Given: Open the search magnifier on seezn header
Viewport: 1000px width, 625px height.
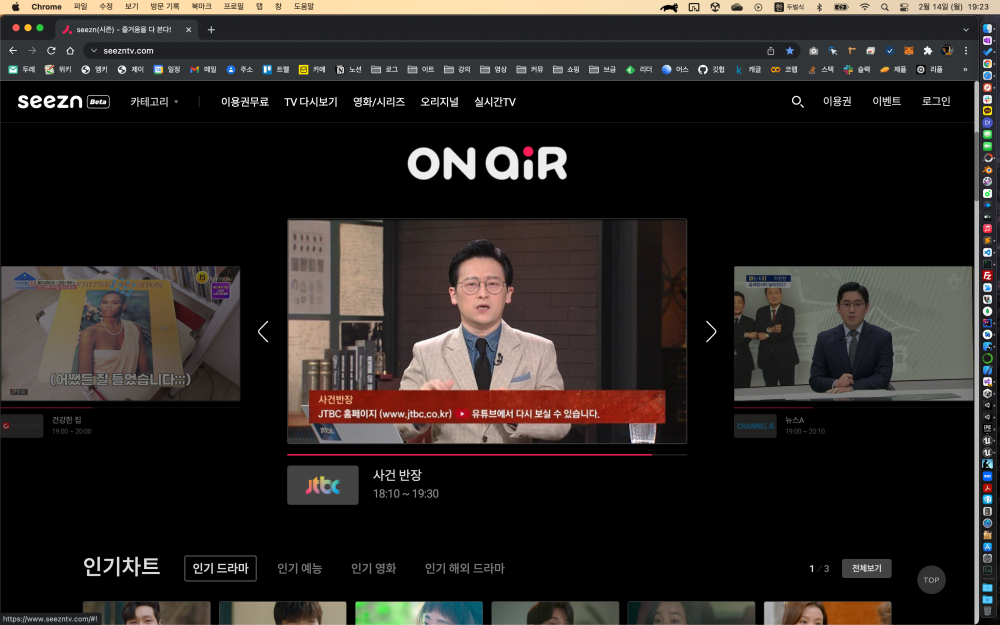Looking at the screenshot, I should click(x=797, y=101).
